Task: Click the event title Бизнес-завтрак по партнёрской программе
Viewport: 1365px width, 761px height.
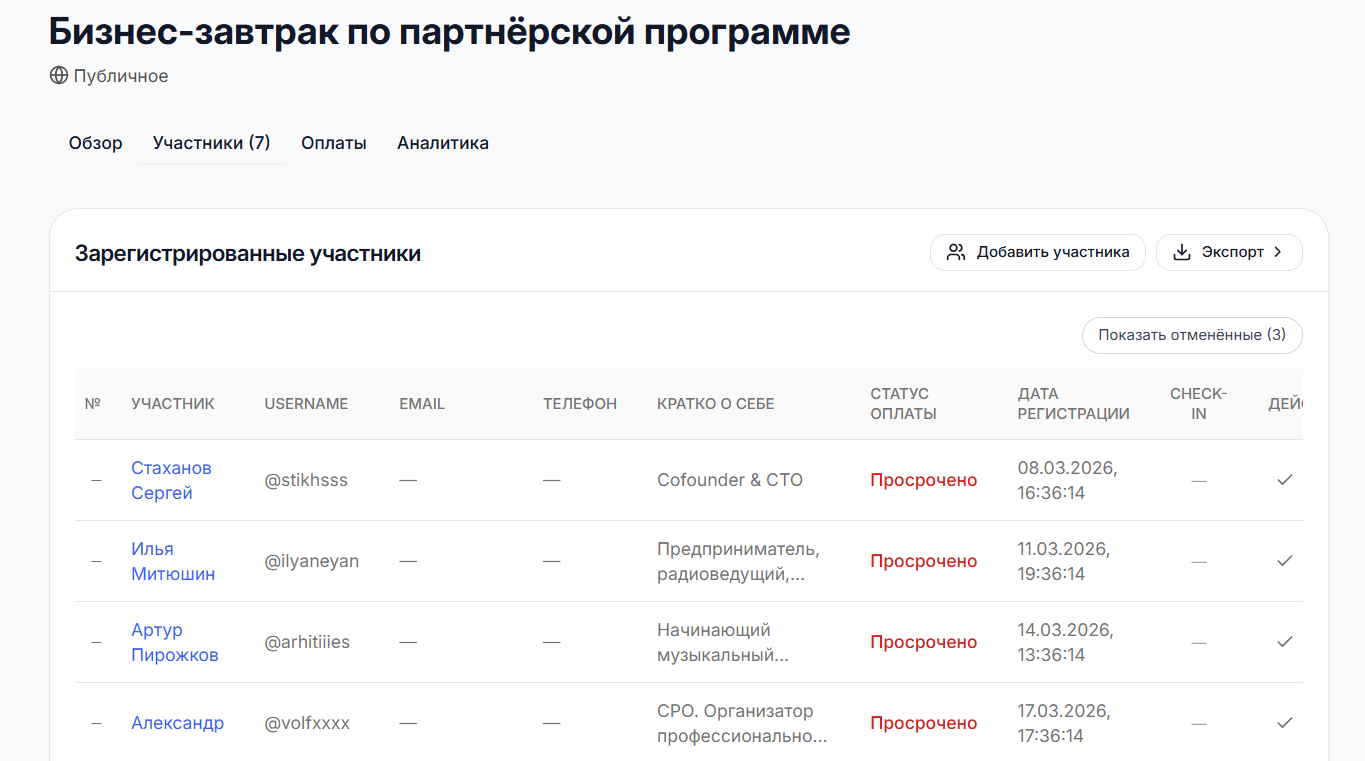Action: coord(450,31)
